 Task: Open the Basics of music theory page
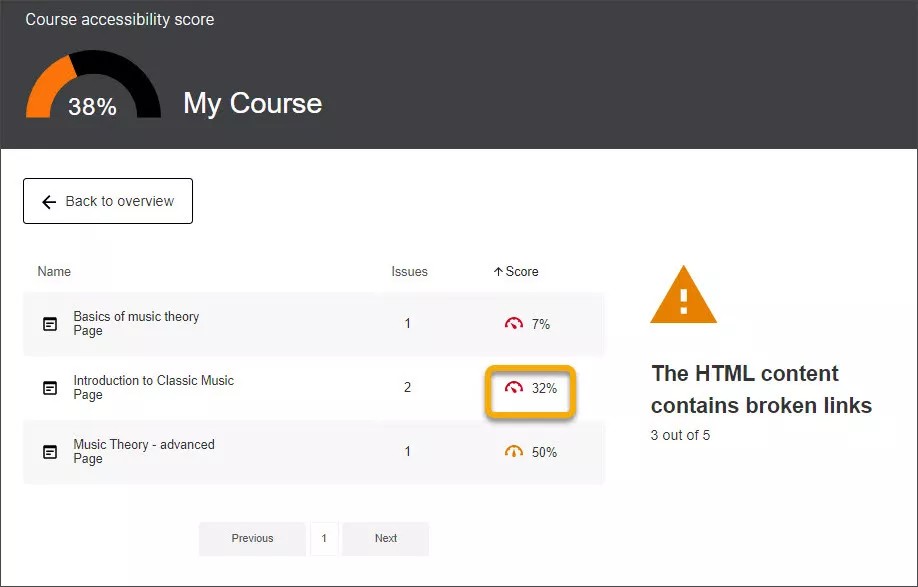[x=134, y=316]
